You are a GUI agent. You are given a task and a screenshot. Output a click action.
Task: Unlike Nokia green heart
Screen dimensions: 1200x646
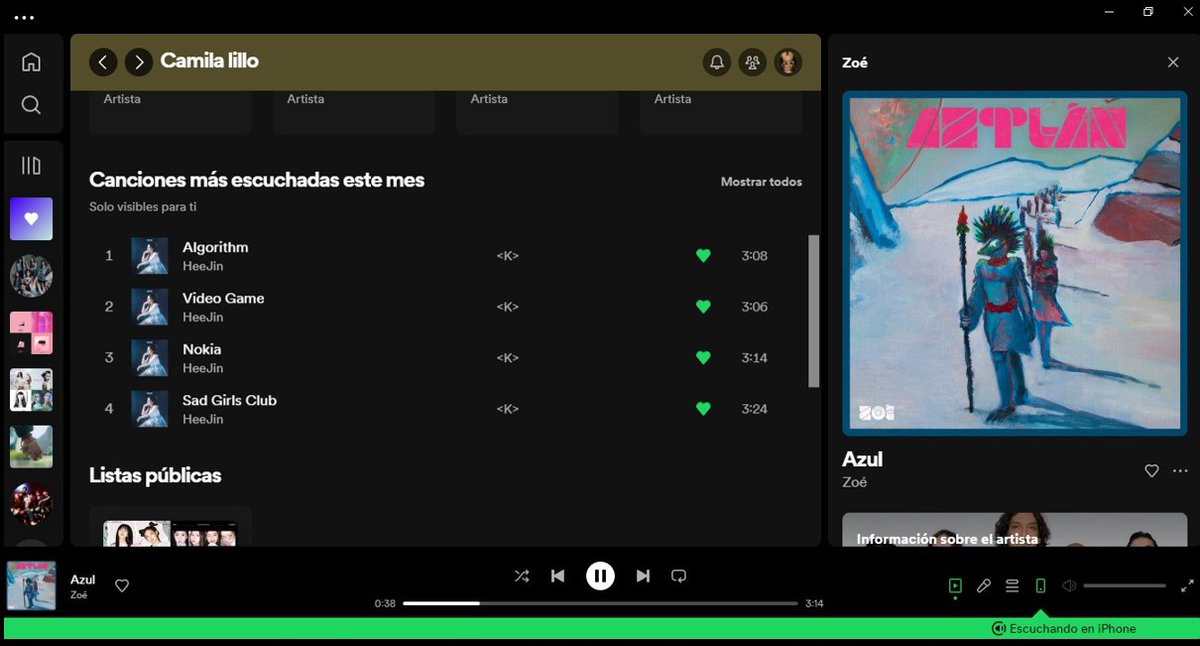tap(703, 358)
